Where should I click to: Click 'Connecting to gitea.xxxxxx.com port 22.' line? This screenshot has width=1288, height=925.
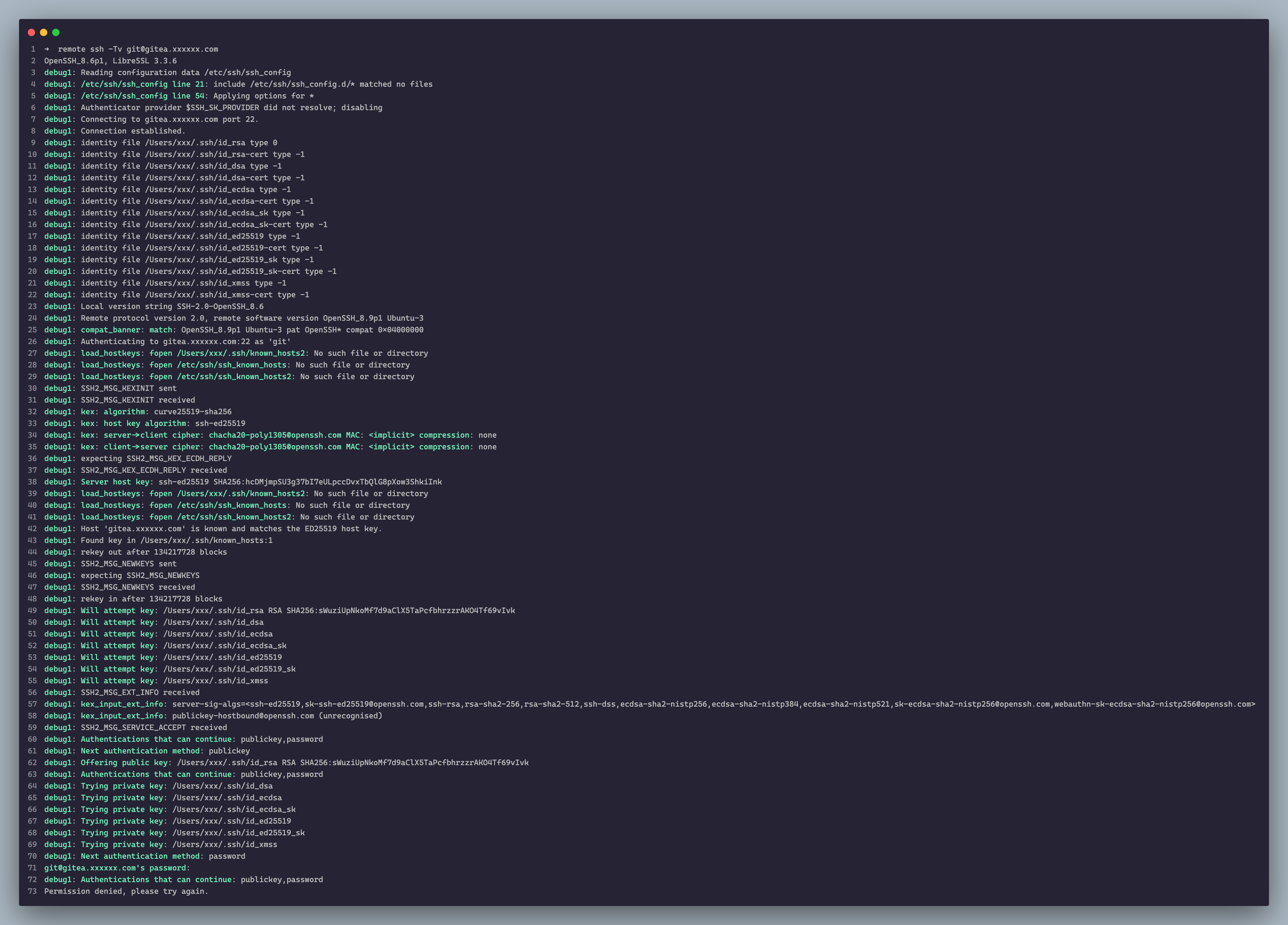pyautogui.click(x=152, y=119)
